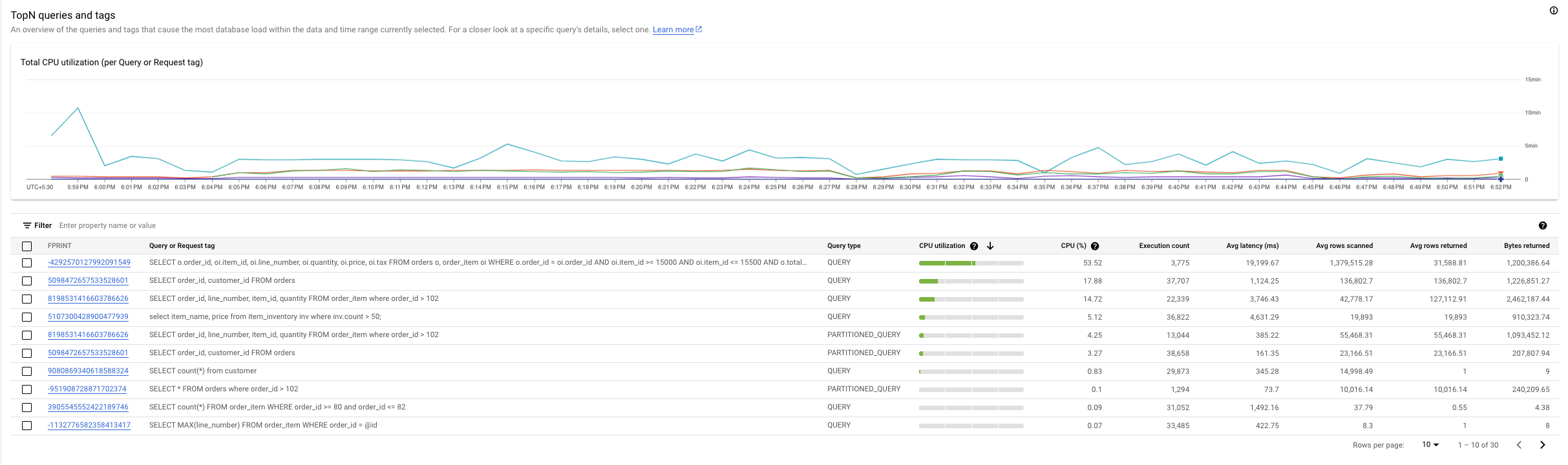Viewport: 1568px width, 465px height.
Task: Click the select item_name, price query text
Action: [x=265, y=317]
